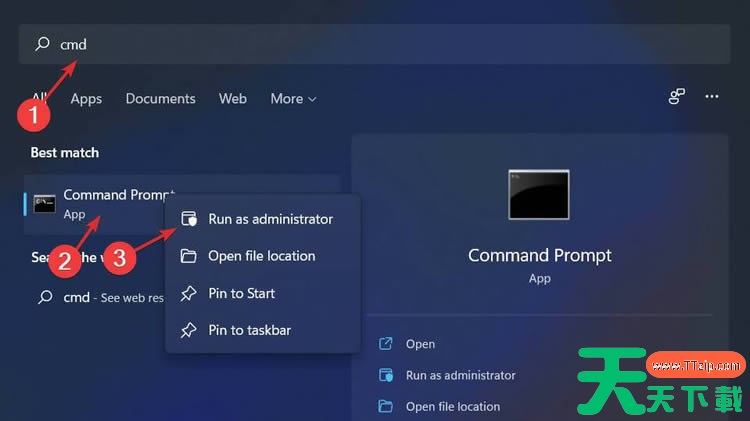Click the Open arrow icon in details pane
Screen dimensions: 750x421
[x=386, y=343]
